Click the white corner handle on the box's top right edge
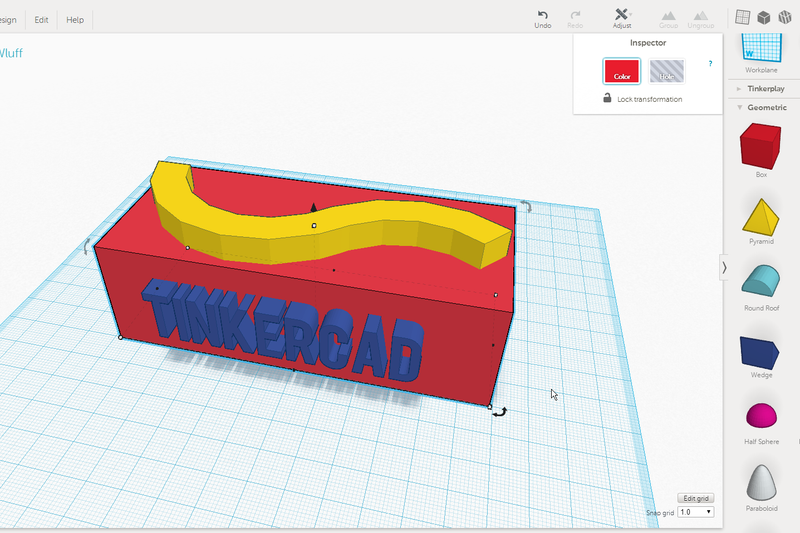Screen dimensions: 800x533 495,295
